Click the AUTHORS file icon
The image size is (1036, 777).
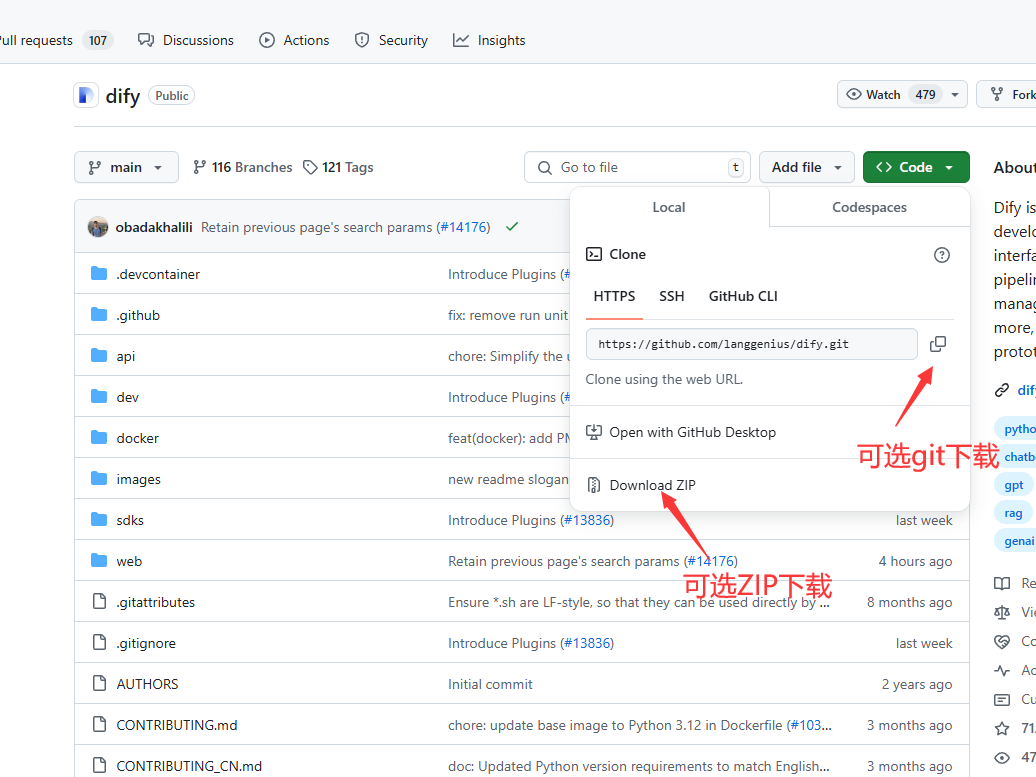point(99,683)
